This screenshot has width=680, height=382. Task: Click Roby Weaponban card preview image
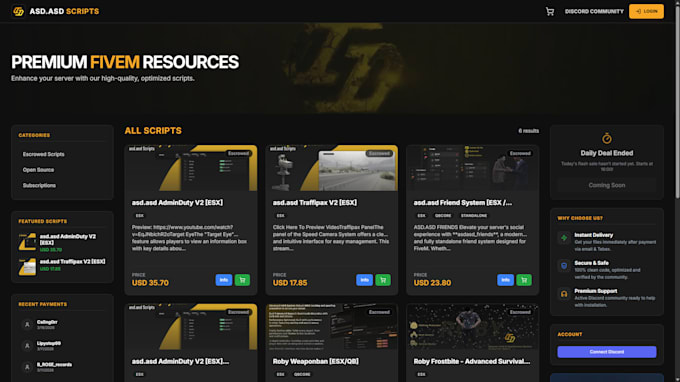332,326
